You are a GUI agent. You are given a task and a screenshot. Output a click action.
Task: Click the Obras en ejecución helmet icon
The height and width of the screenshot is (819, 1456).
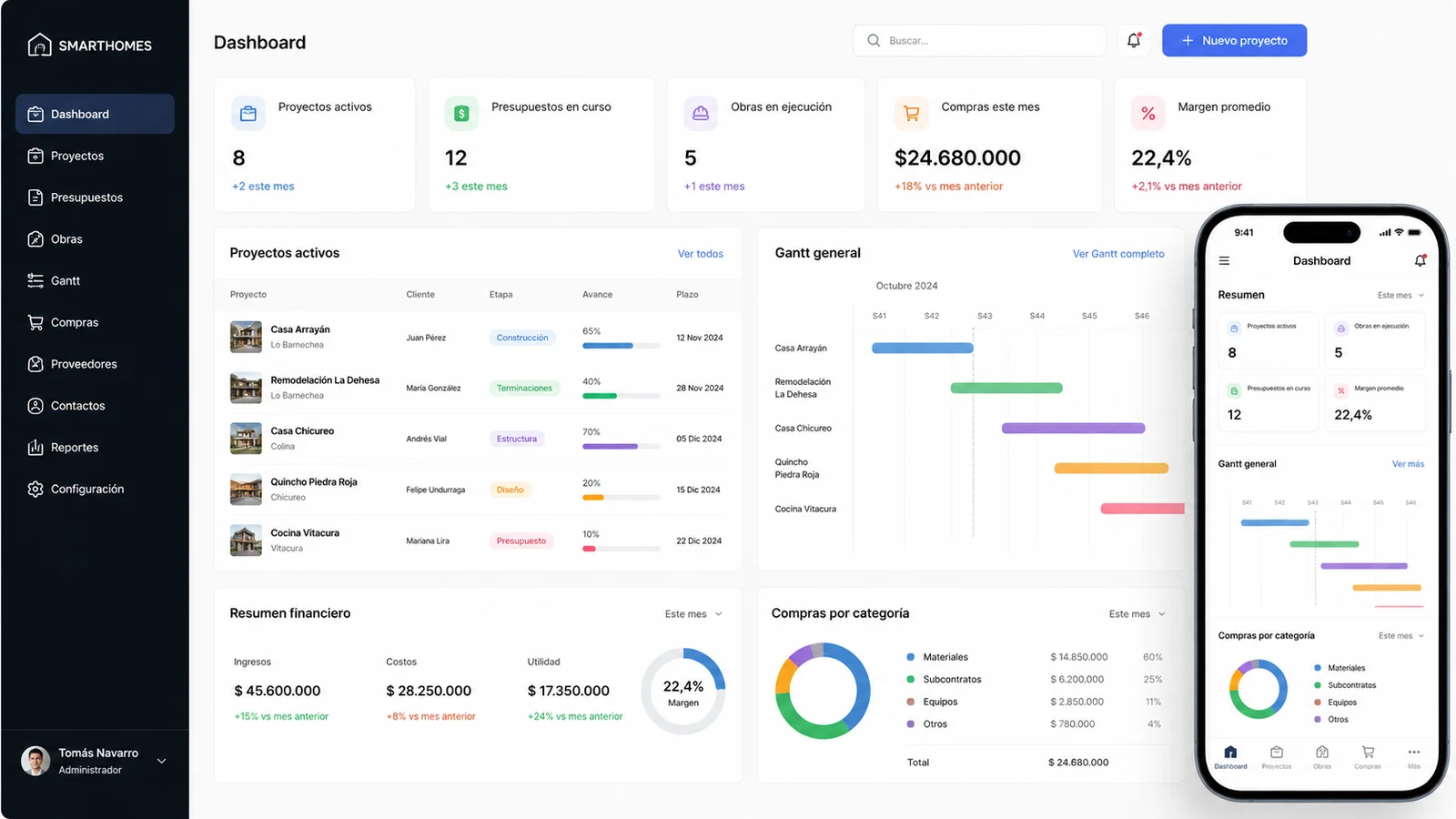(701, 114)
